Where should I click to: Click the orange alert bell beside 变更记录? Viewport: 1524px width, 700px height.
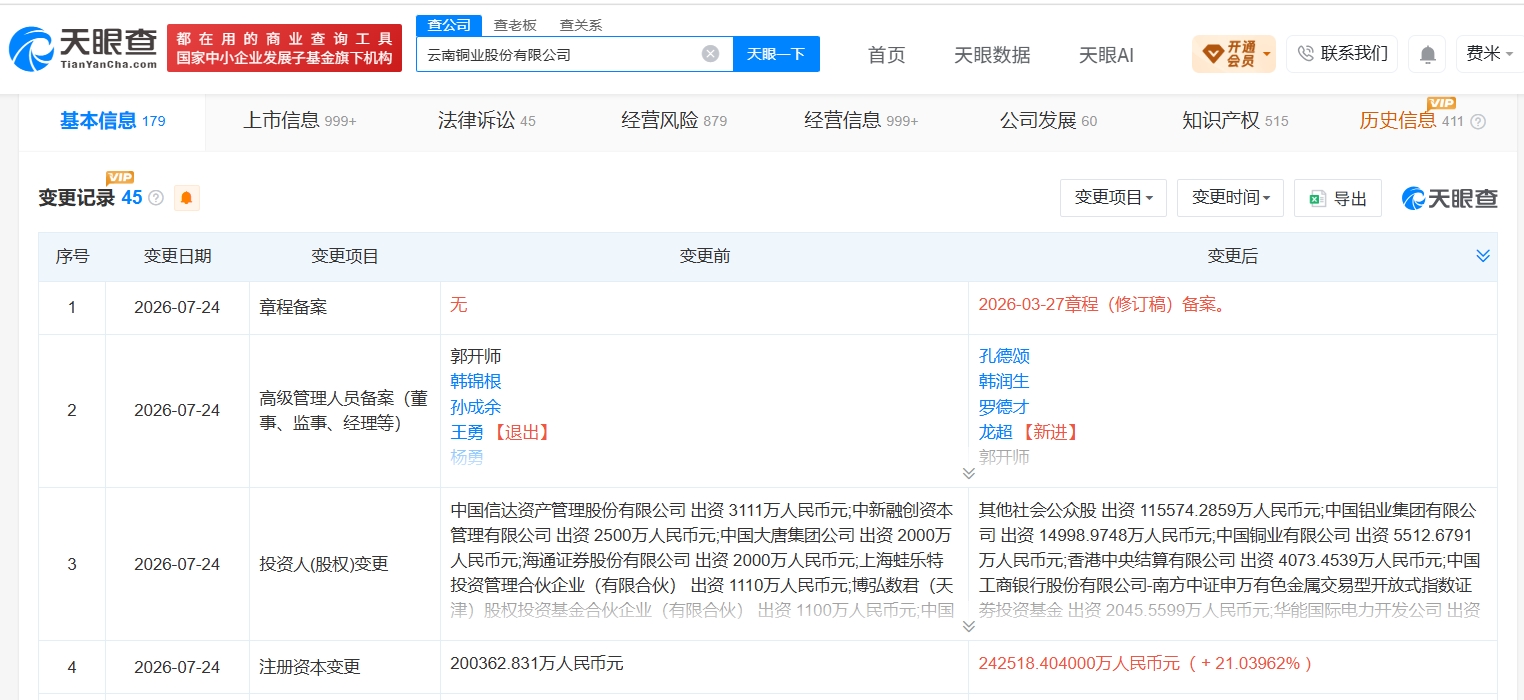186,198
